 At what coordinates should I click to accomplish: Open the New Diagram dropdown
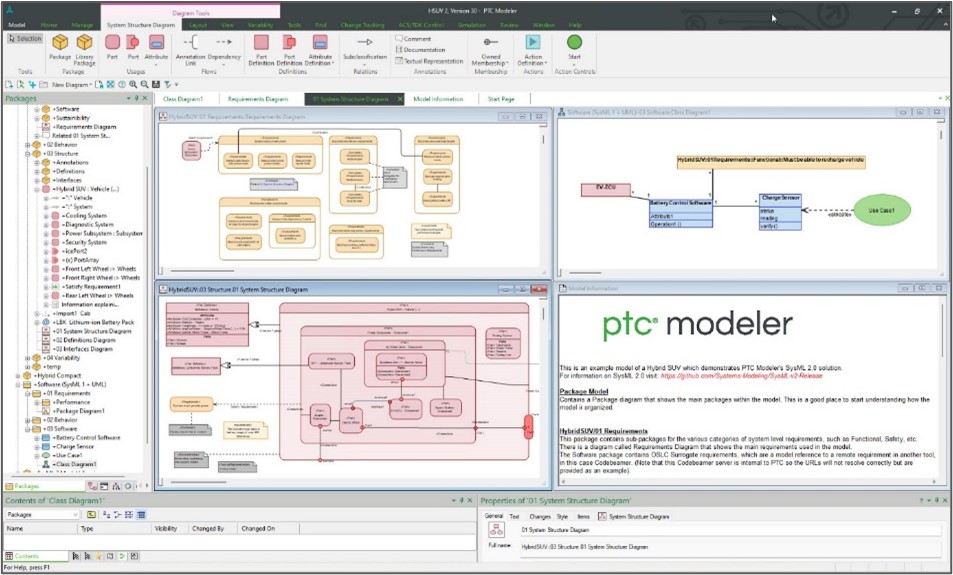[72, 85]
